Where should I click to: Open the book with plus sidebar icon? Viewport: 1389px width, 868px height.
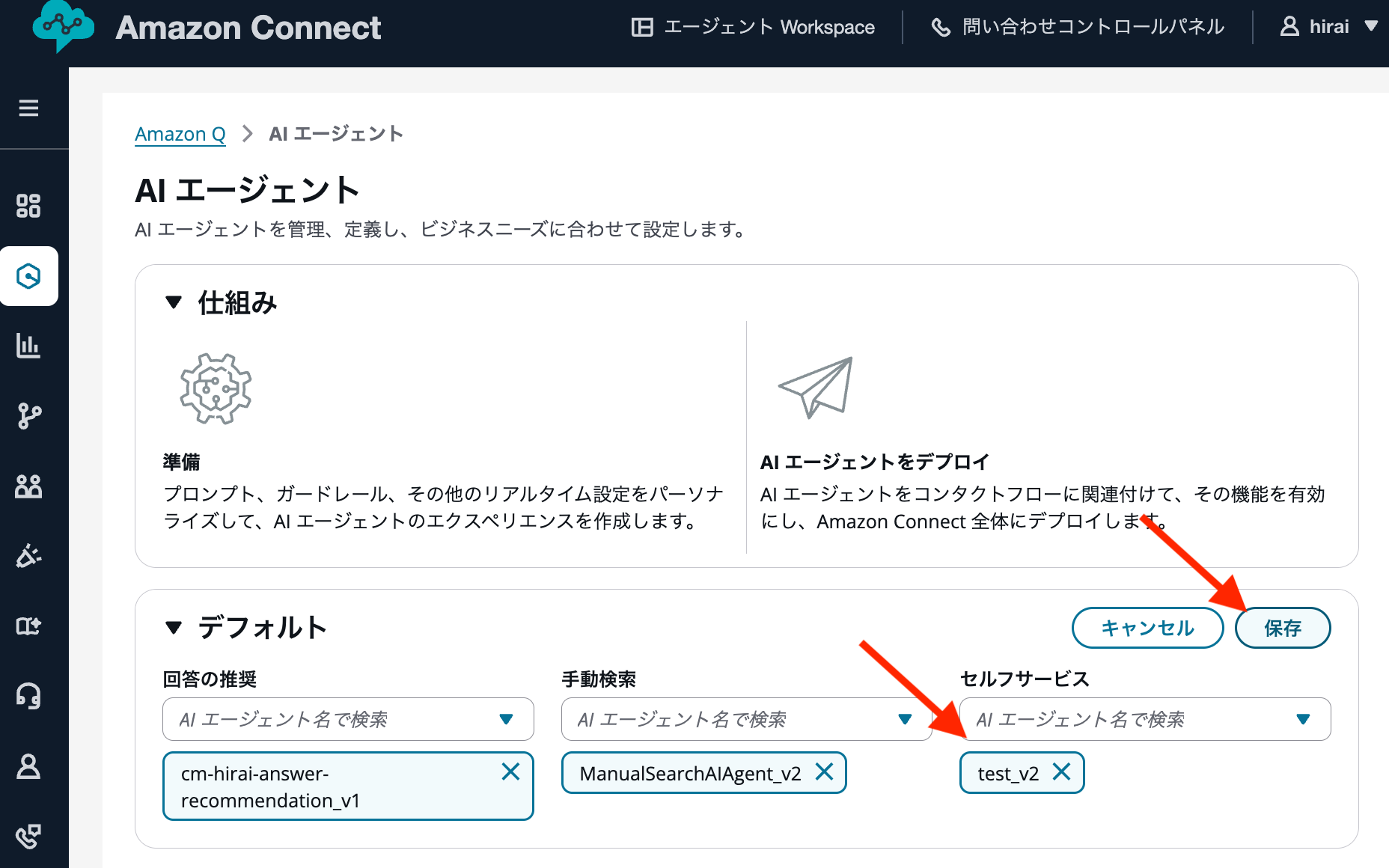[x=28, y=626]
